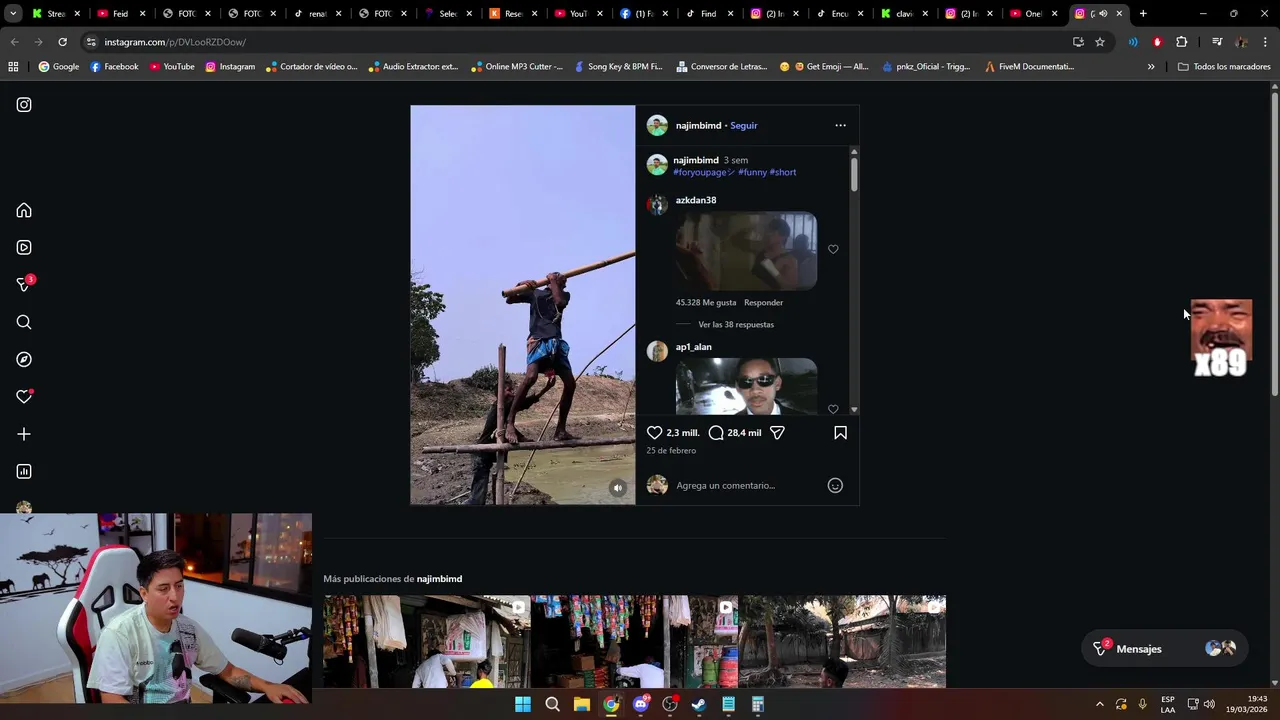Open the second thumbnail under Más publicaciones

(634, 641)
